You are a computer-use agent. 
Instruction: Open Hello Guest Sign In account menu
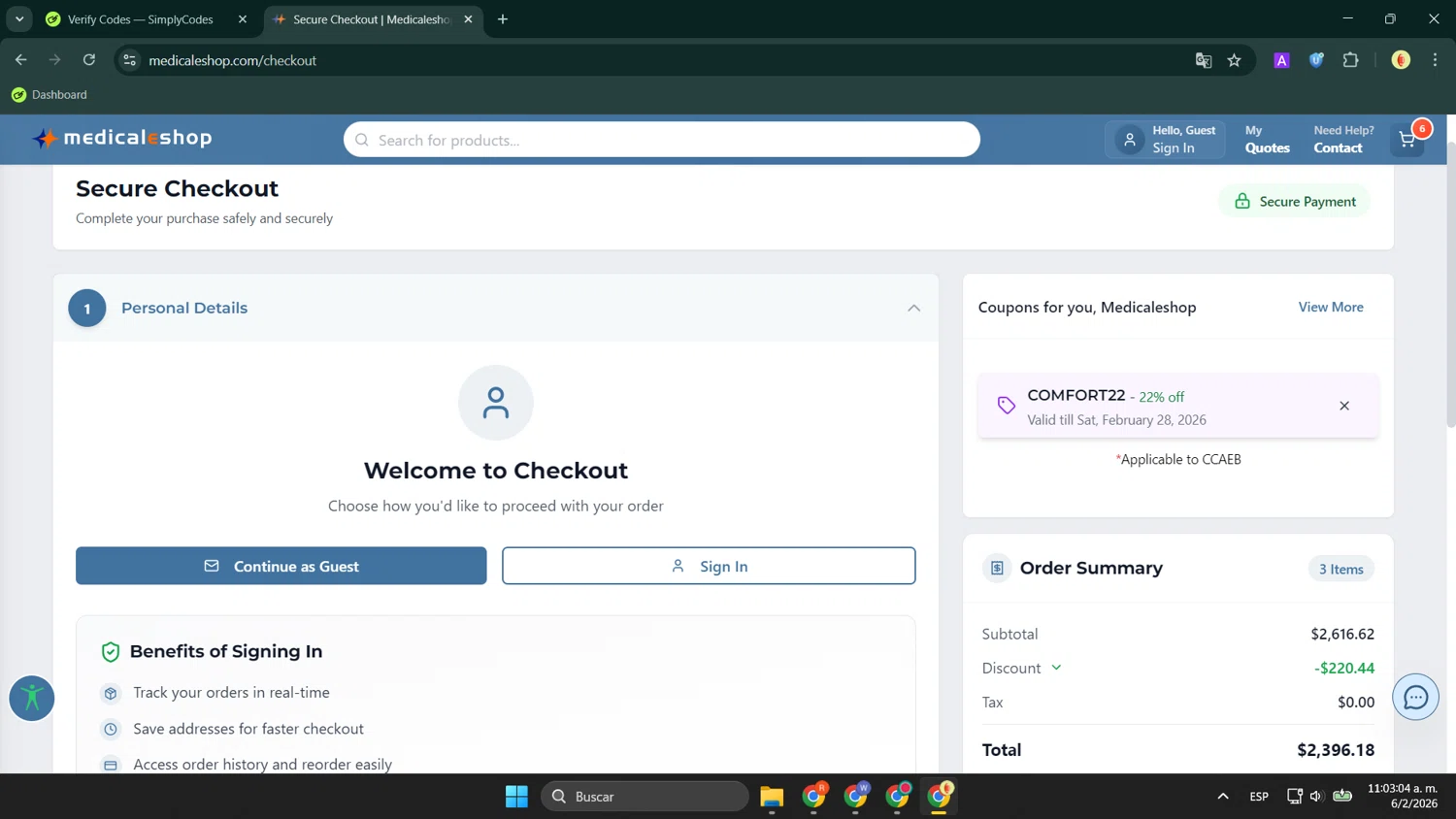pyautogui.click(x=1165, y=140)
